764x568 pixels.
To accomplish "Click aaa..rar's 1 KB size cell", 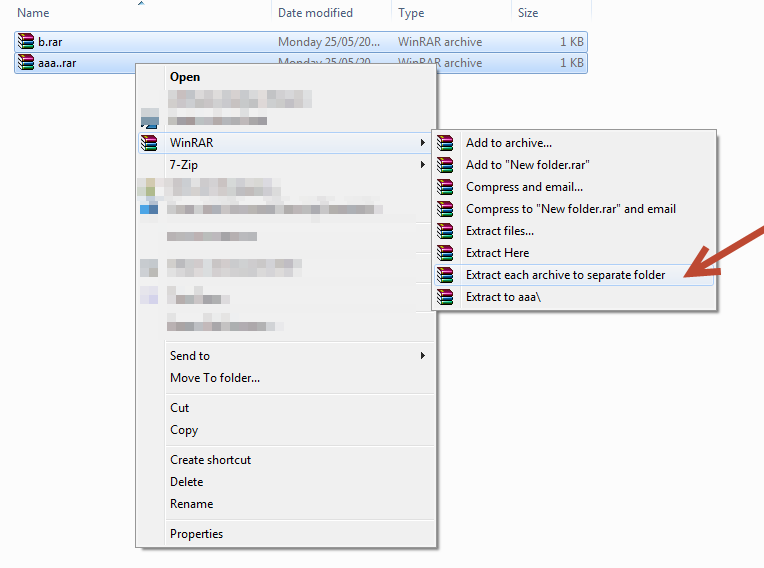I will coord(572,63).
